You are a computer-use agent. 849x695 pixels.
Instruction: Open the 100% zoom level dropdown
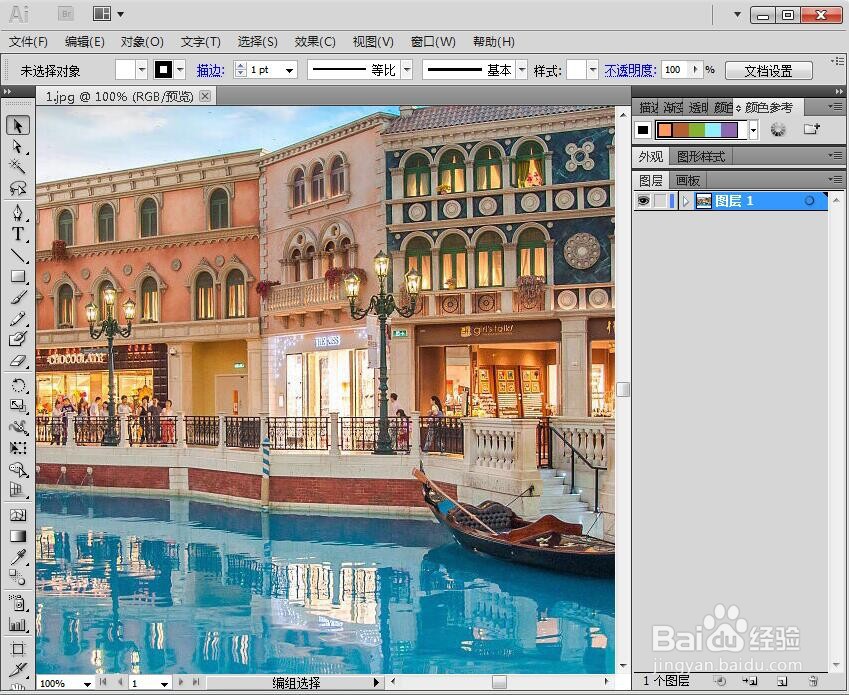pos(87,684)
